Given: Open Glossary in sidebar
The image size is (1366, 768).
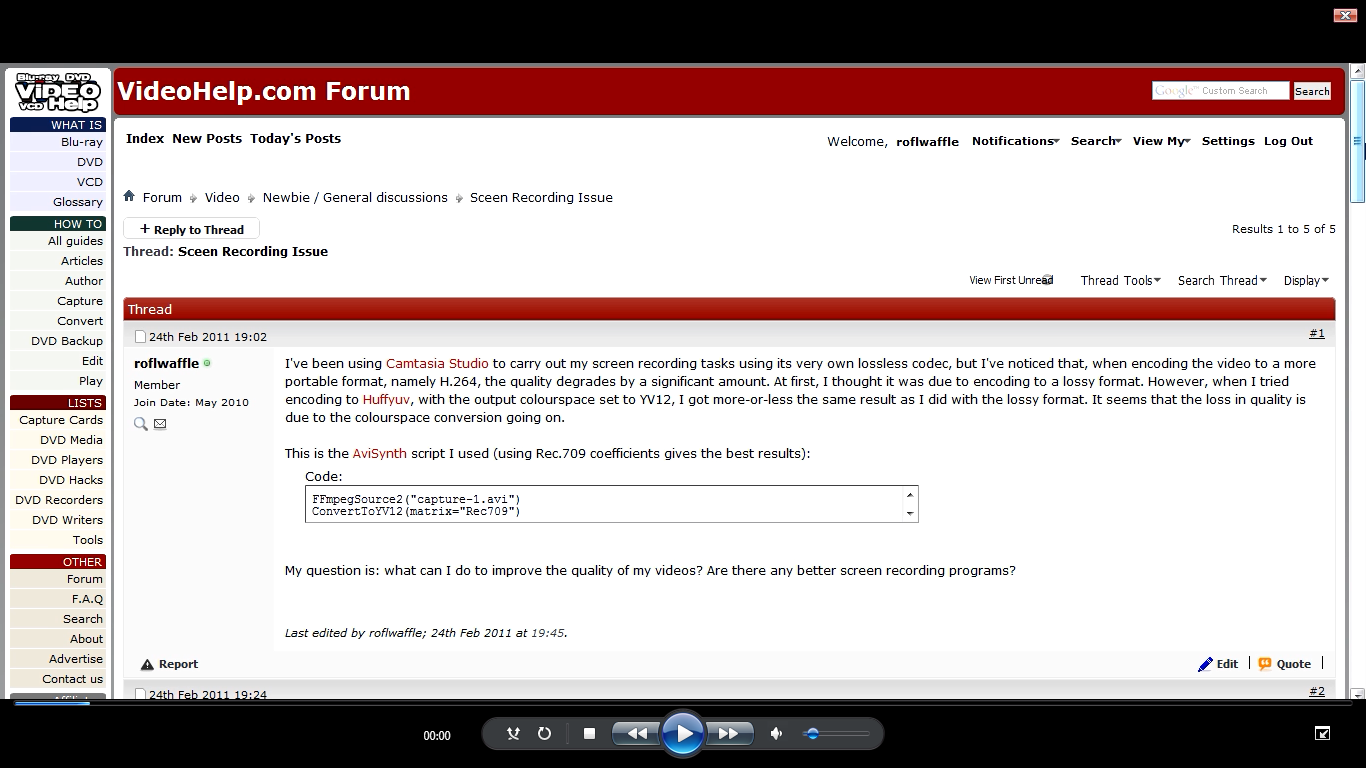Looking at the screenshot, I should click(78, 202).
